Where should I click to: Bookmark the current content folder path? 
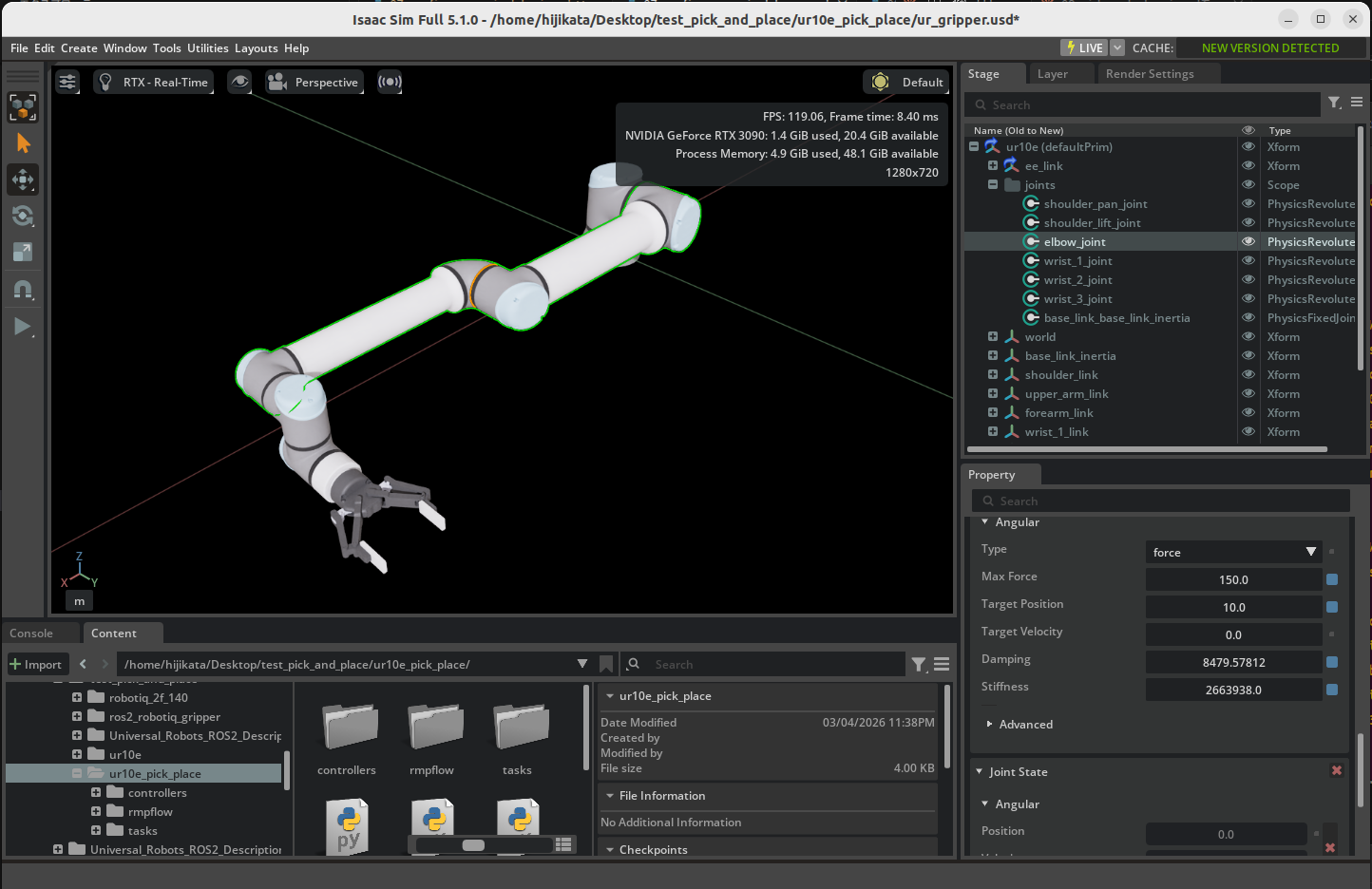(606, 664)
